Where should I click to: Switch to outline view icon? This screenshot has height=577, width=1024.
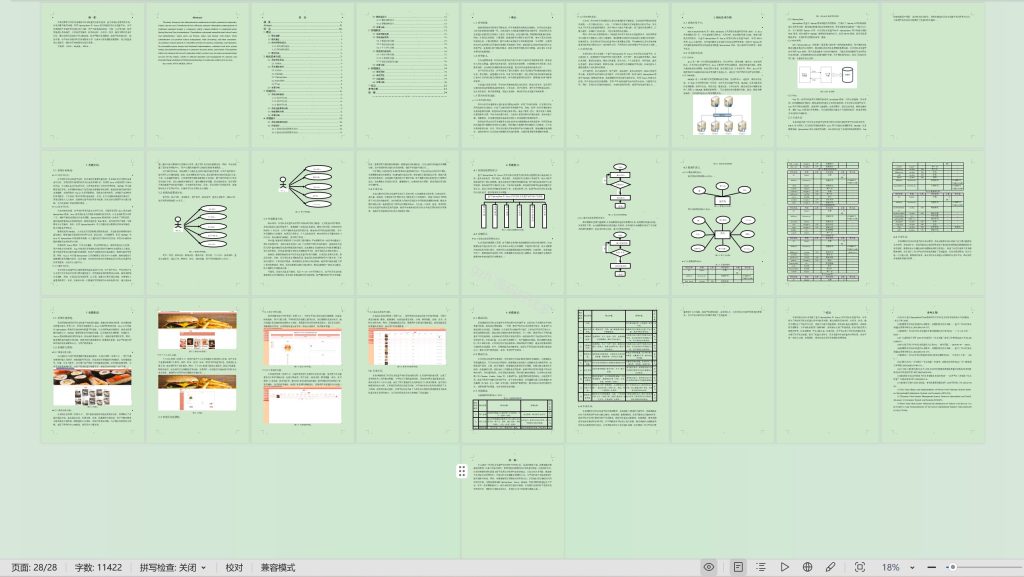pos(761,567)
